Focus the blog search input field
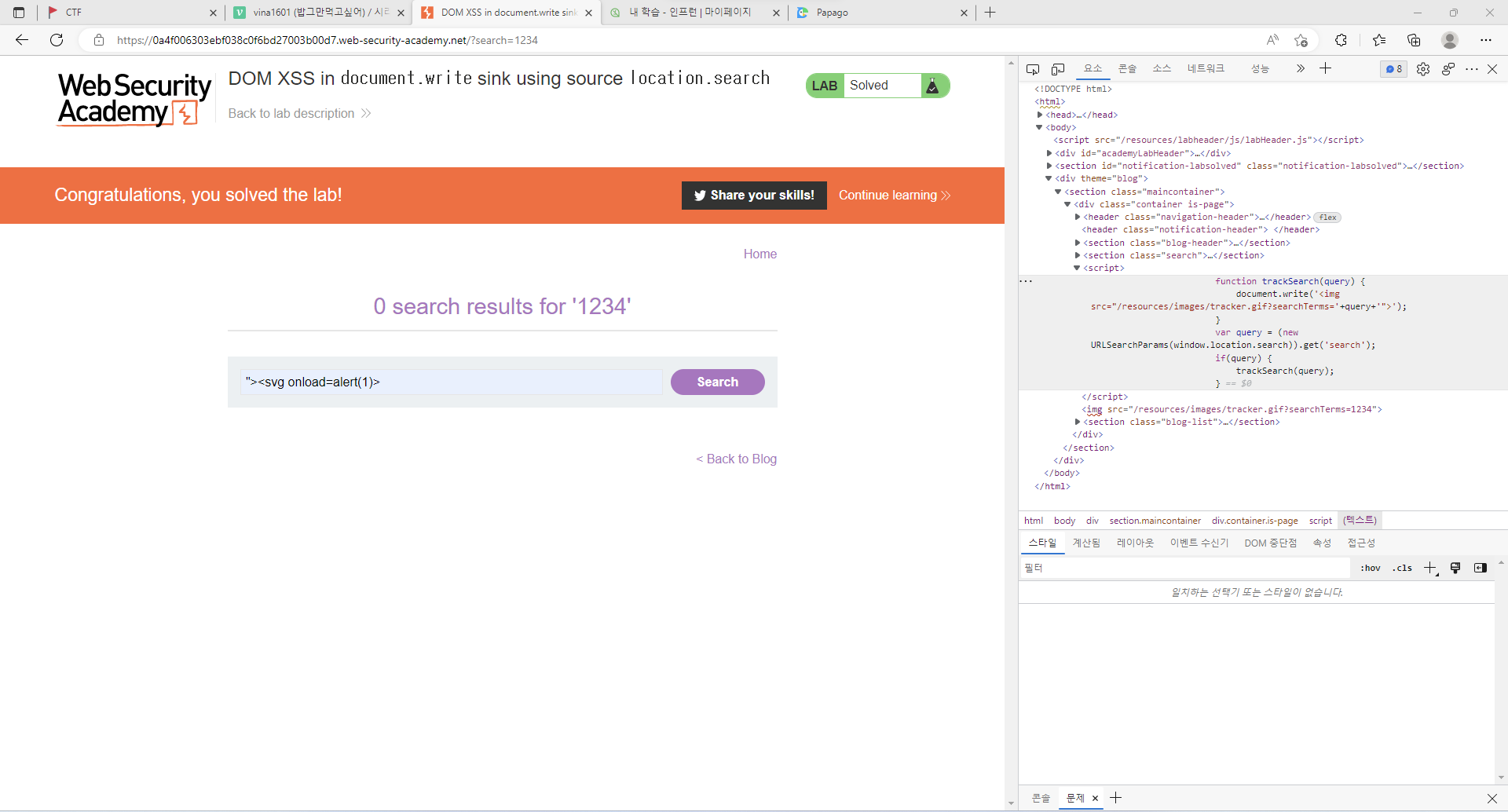Image resolution: width=1508 pixels, height=812 pixels. click(x=452, y=382)
